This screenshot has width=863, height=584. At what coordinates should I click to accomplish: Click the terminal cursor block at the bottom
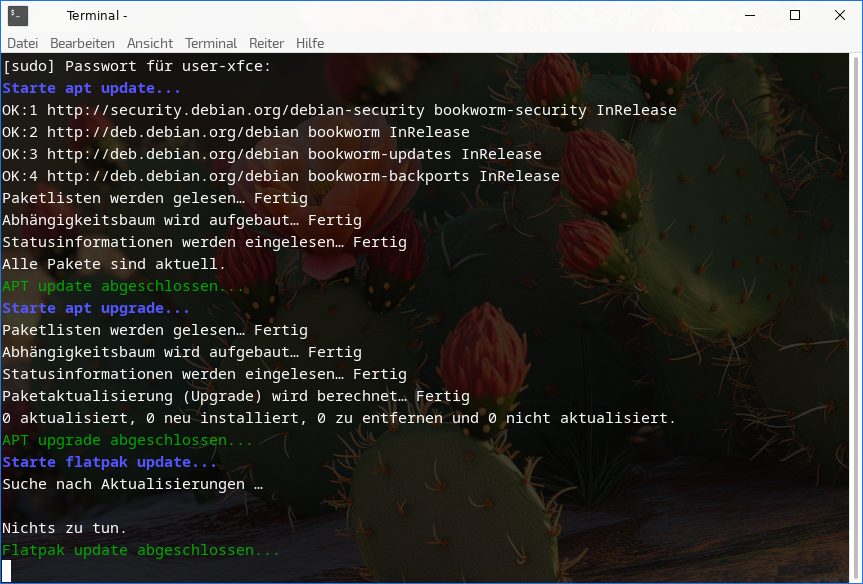pyautogui.click(x=6, y=571)
